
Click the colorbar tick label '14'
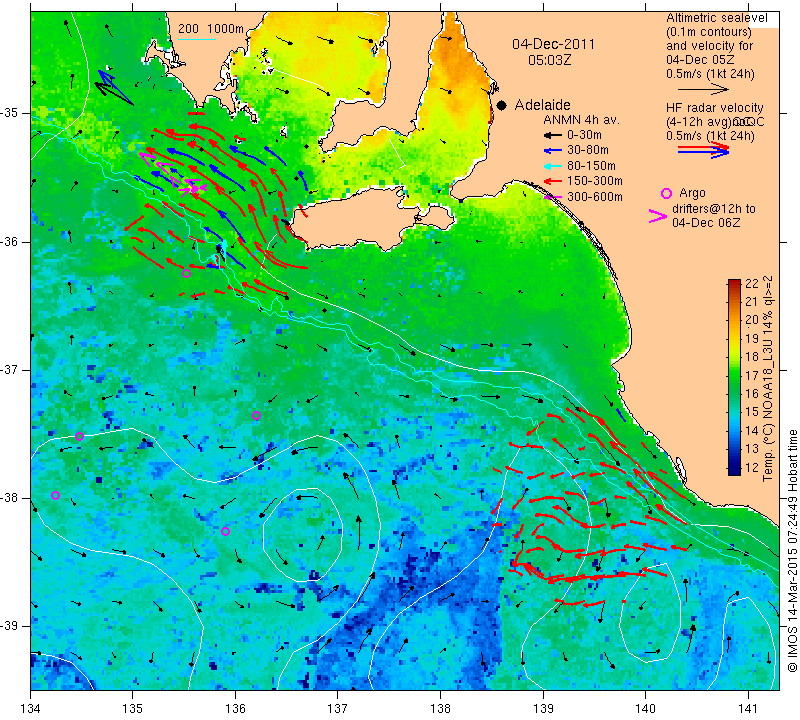(752, 431)
